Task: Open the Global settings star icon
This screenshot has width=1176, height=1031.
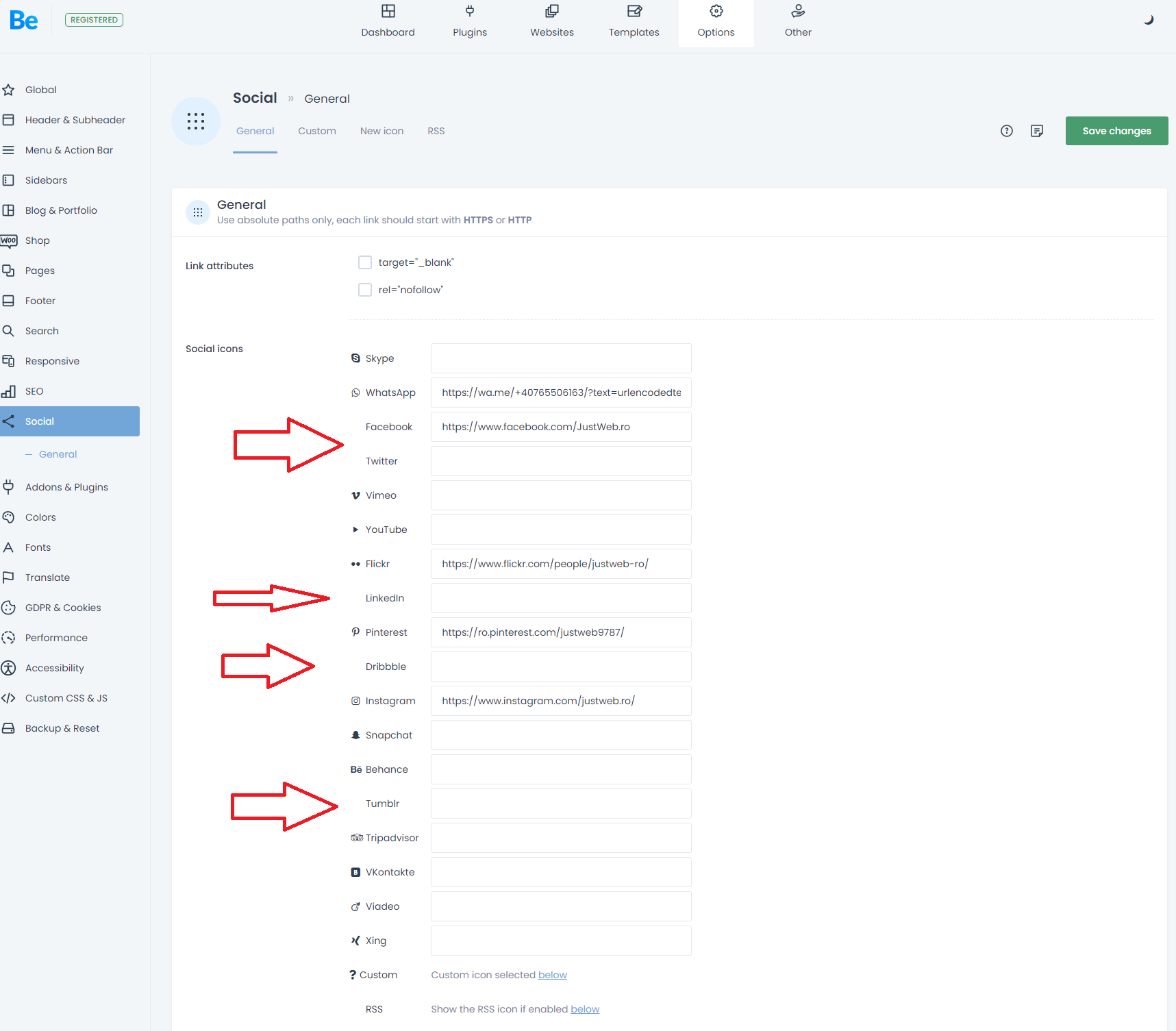Action: [x=8, y=90]
